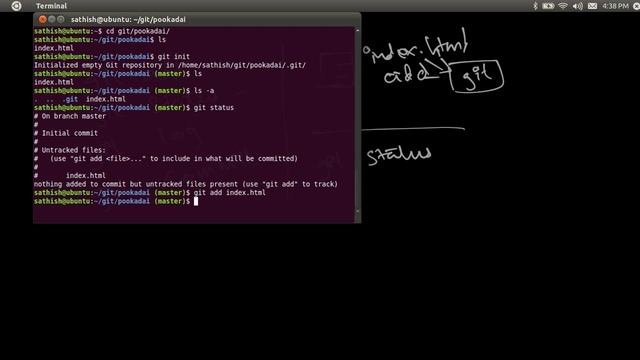The width and height of the screenshot is (640, 360).
Task: Click the terminal scrollbar down arrow
Action: (x=358, y=211)
